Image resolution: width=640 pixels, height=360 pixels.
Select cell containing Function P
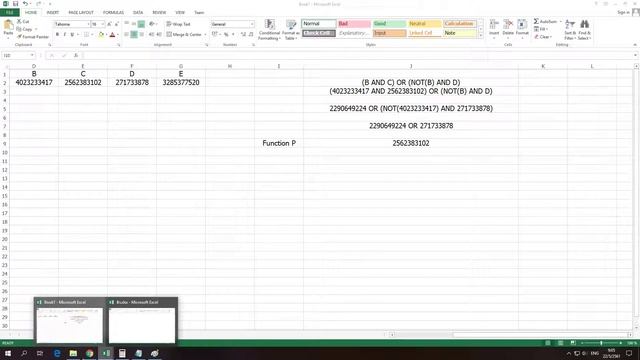tap(279, 143)
